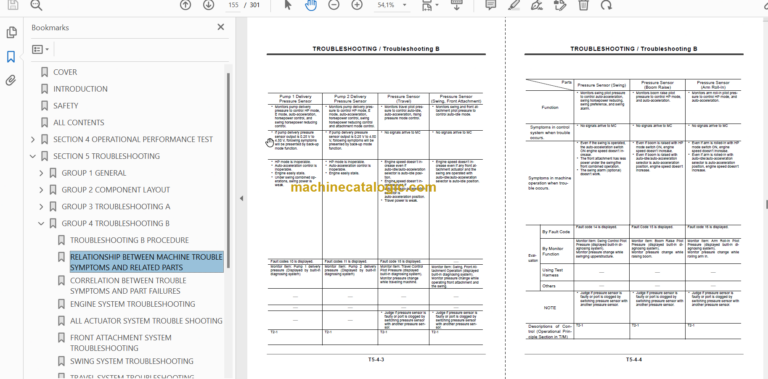Collapse the navigation pane arrow
768x379 pixels.
tap(241, 198)
